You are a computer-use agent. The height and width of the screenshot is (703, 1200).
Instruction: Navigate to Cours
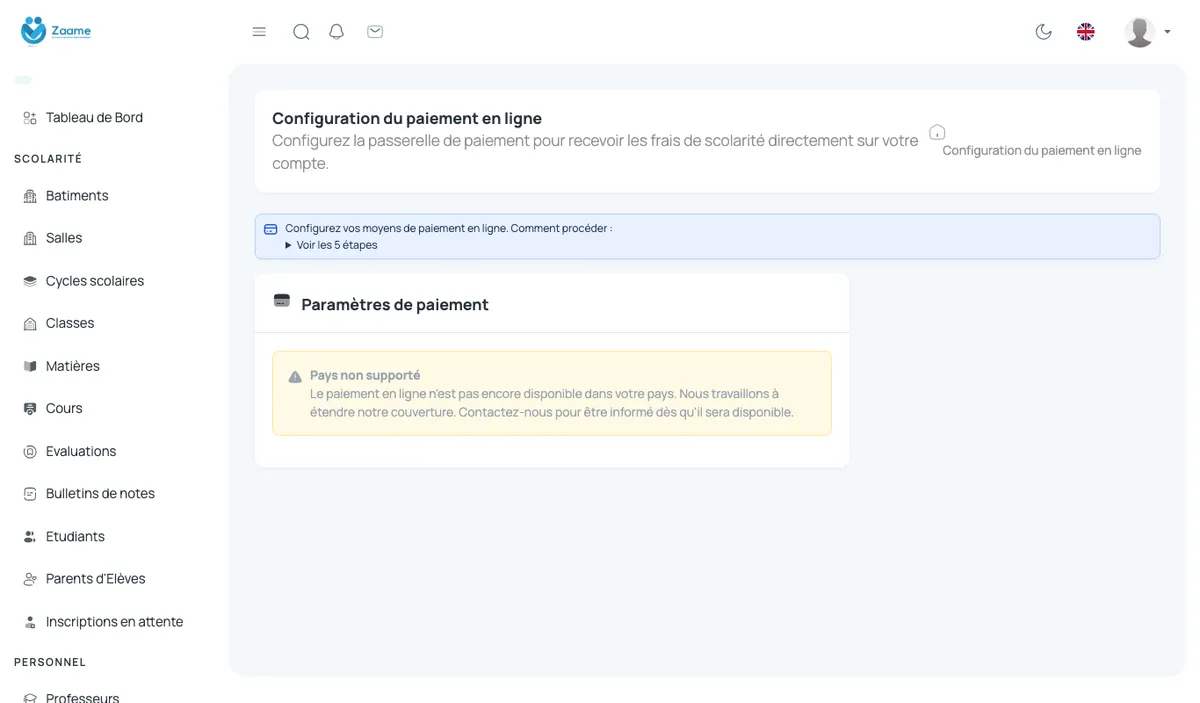(64, 408)
